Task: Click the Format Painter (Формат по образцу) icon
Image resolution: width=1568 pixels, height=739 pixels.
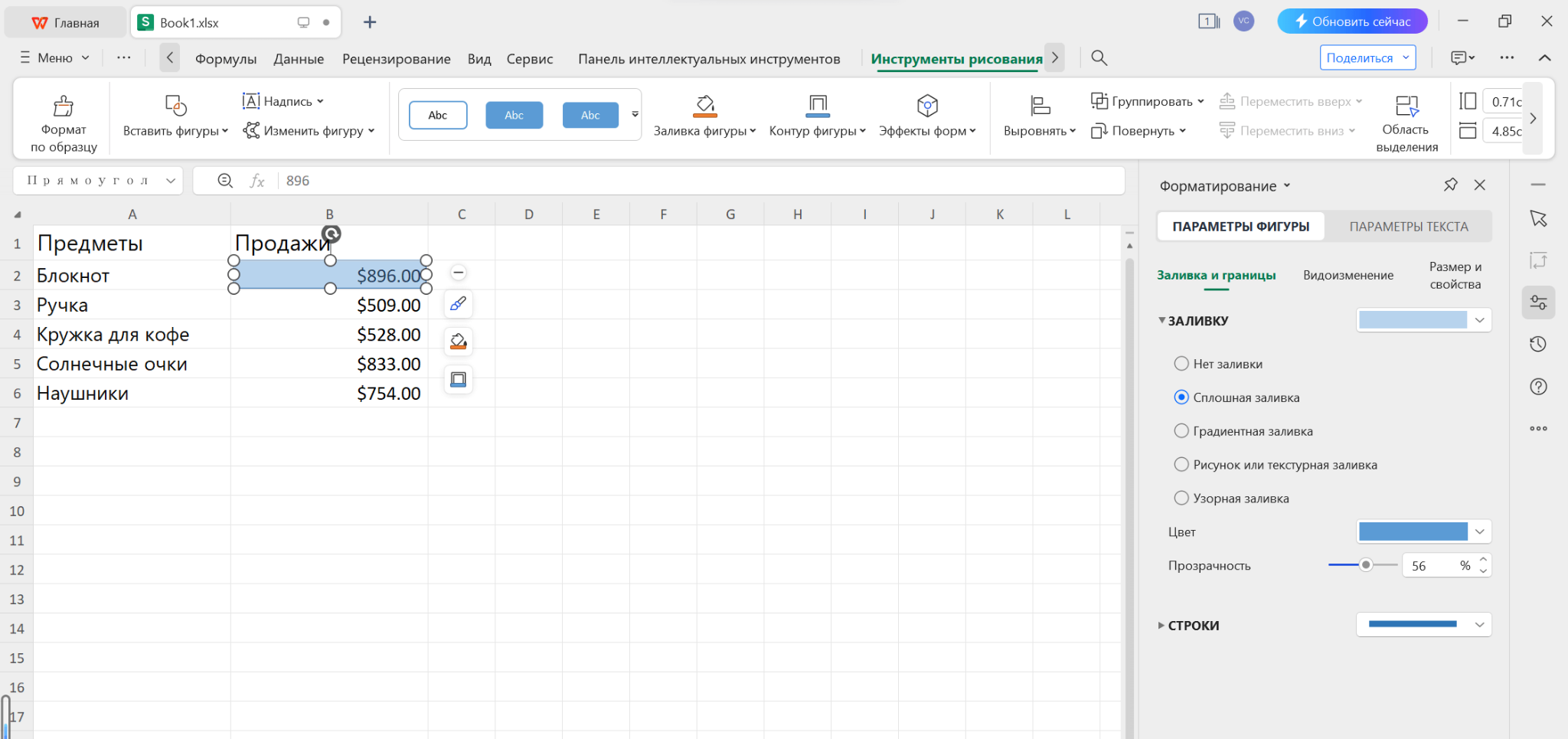Action: pyautogui.click(x=64, y=106)
